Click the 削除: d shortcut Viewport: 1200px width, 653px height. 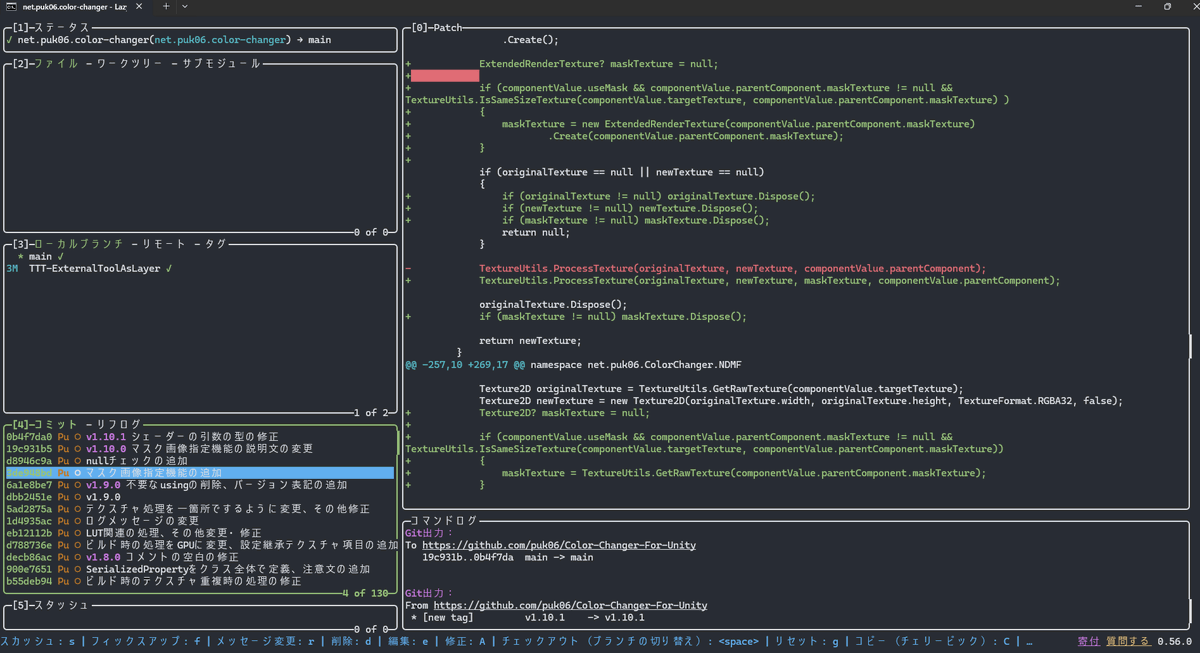[x=351, y=641]
